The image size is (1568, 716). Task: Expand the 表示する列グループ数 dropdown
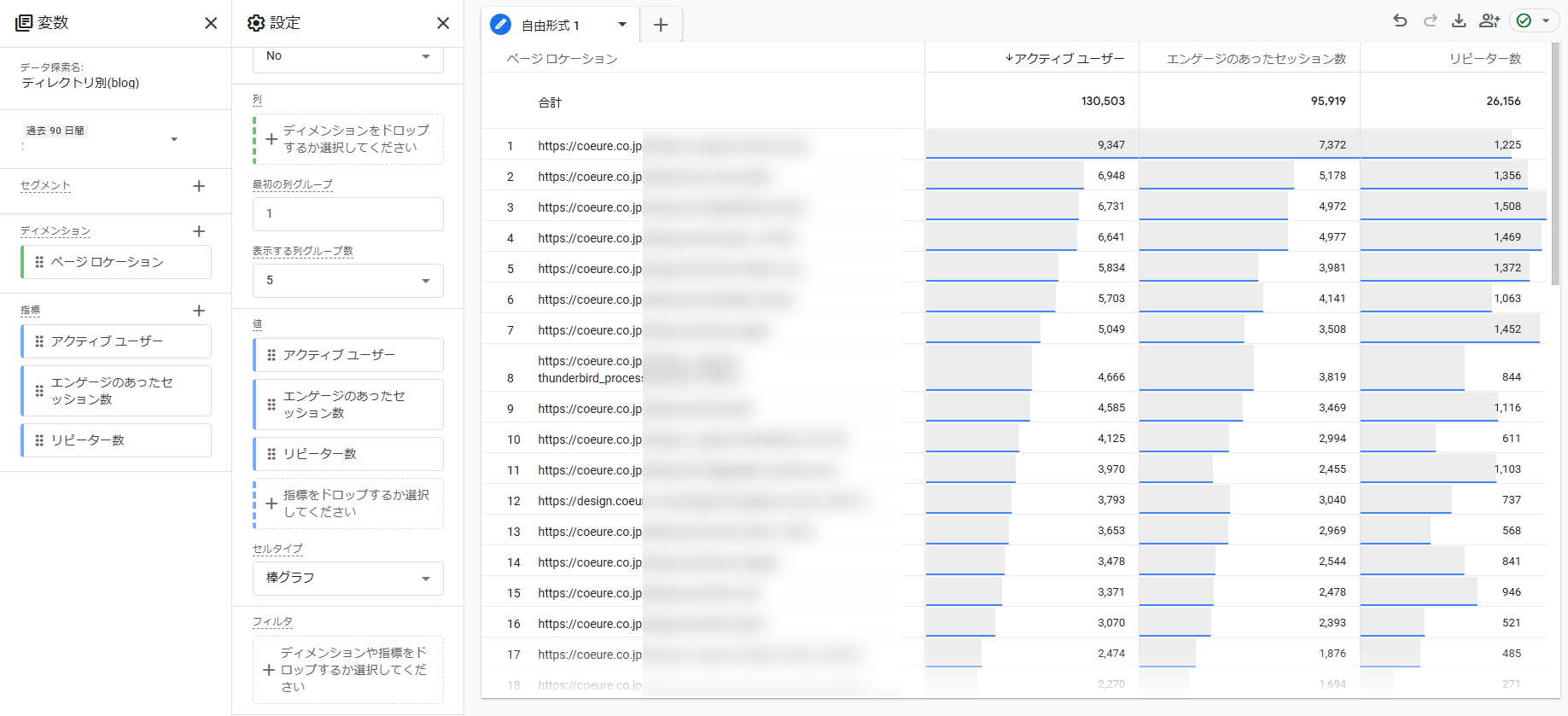(347, 281)
